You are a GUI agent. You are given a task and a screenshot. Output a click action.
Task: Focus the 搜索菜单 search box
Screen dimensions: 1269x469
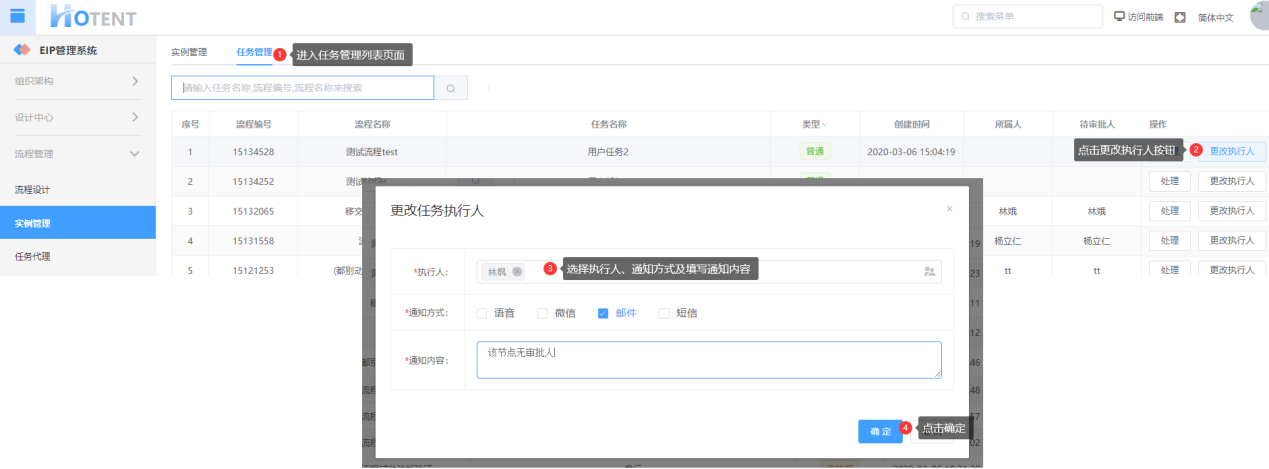(1028, 17)
